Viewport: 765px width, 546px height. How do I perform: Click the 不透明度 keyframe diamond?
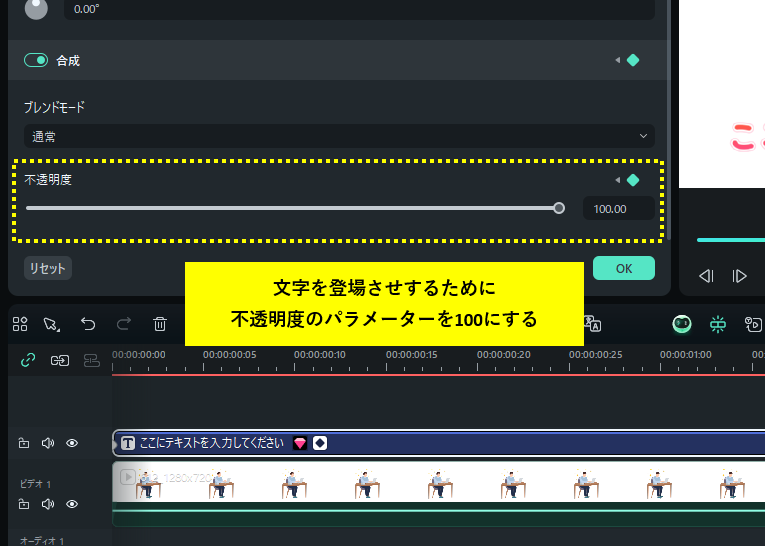(x=633, y=180)
